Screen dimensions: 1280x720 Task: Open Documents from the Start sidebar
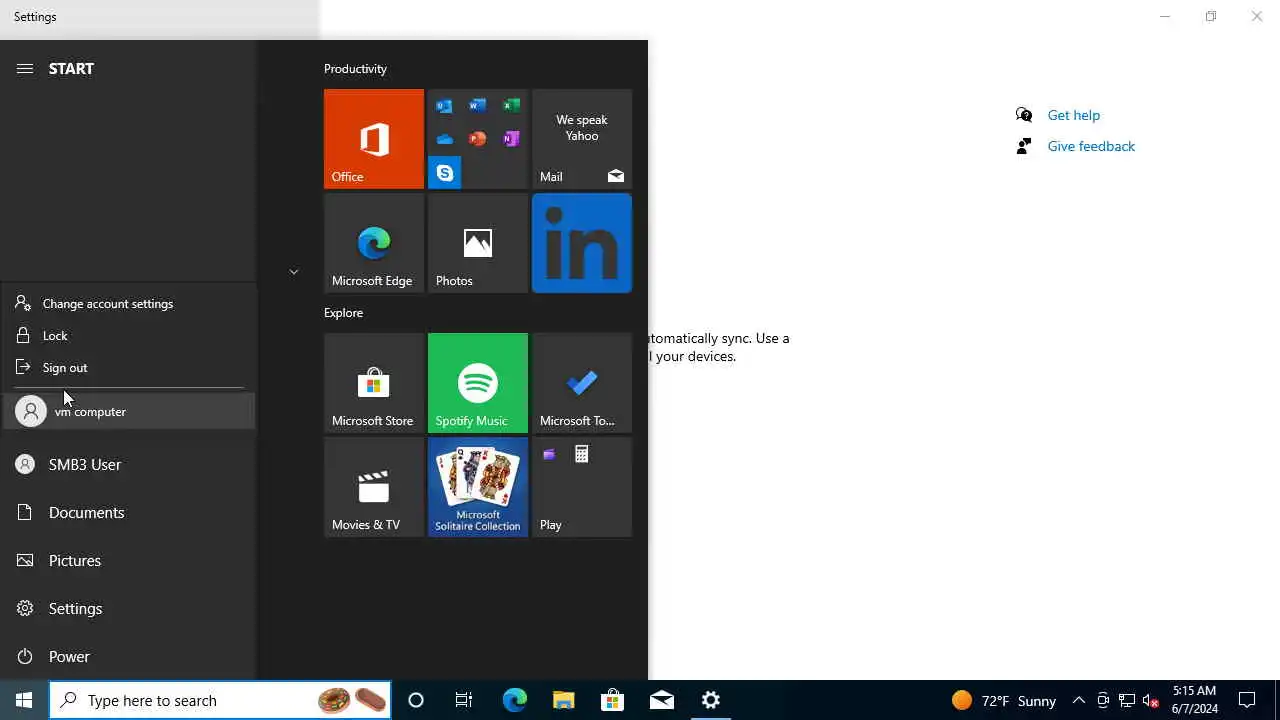click(128, 512)
